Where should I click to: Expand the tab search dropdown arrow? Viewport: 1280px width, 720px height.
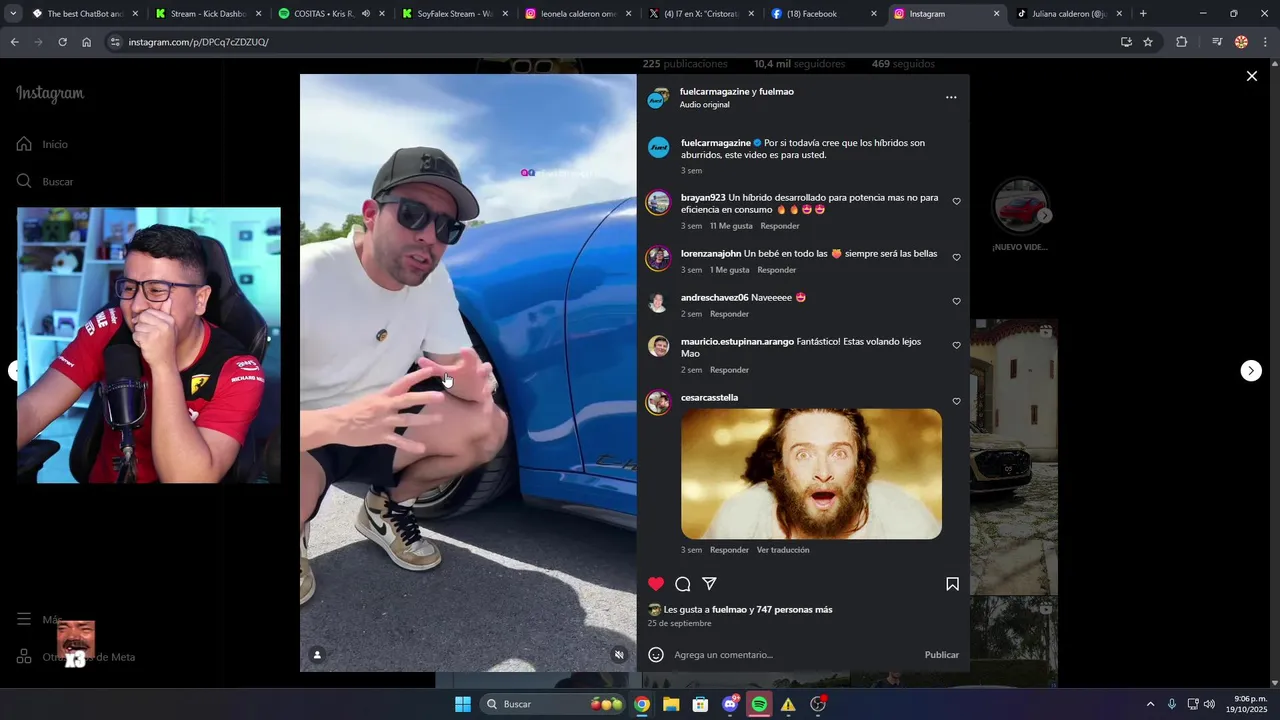click(x=13, y=14)
